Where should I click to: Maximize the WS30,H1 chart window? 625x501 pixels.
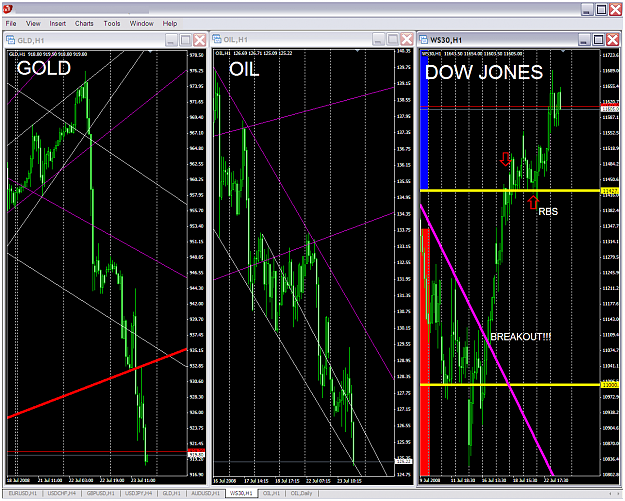599,39
